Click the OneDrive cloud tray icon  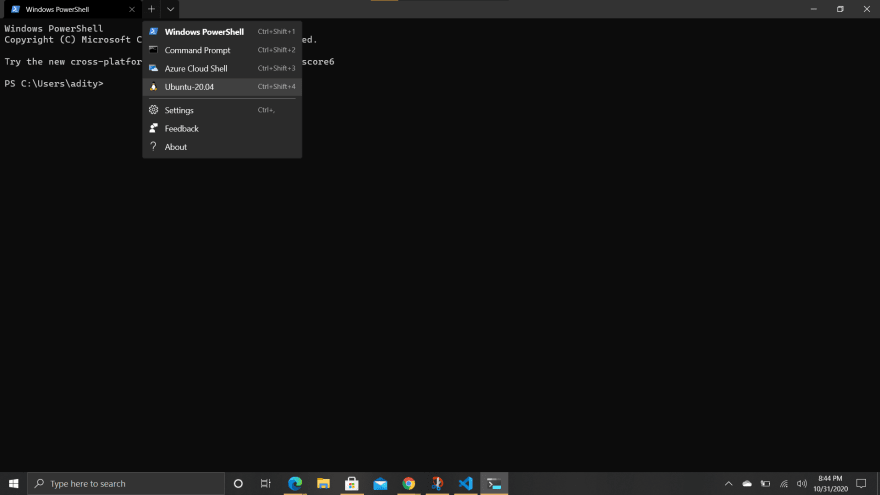coord(747,483)
